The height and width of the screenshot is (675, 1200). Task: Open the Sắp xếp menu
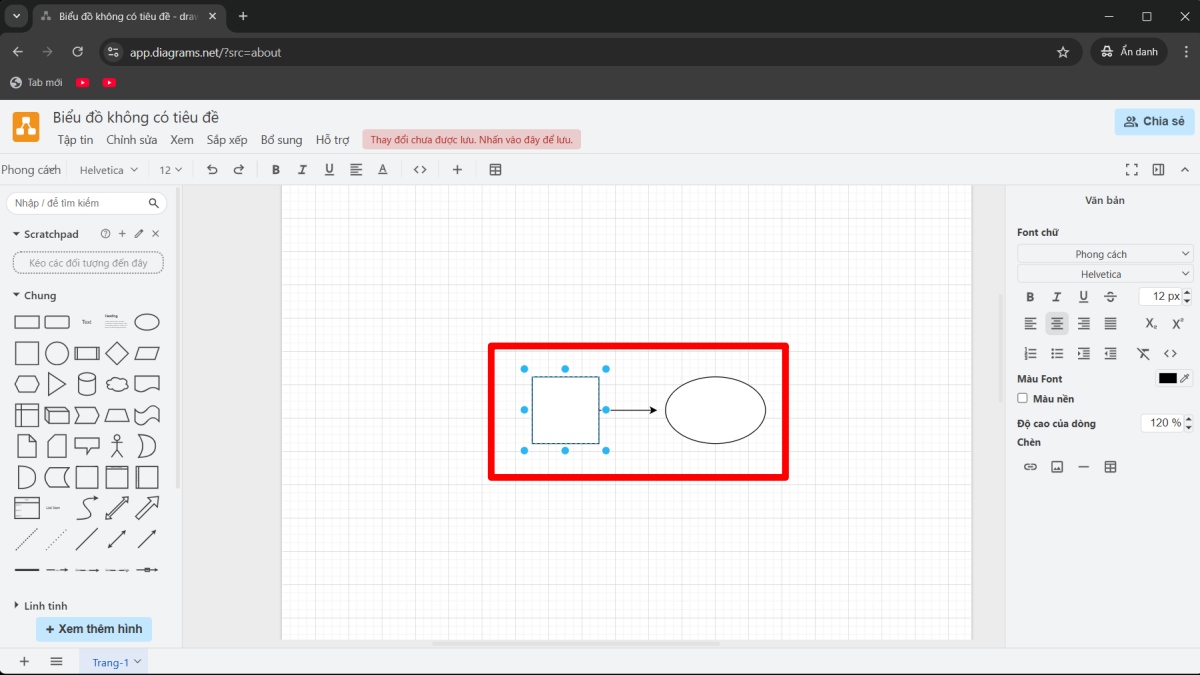coord(227,140)
